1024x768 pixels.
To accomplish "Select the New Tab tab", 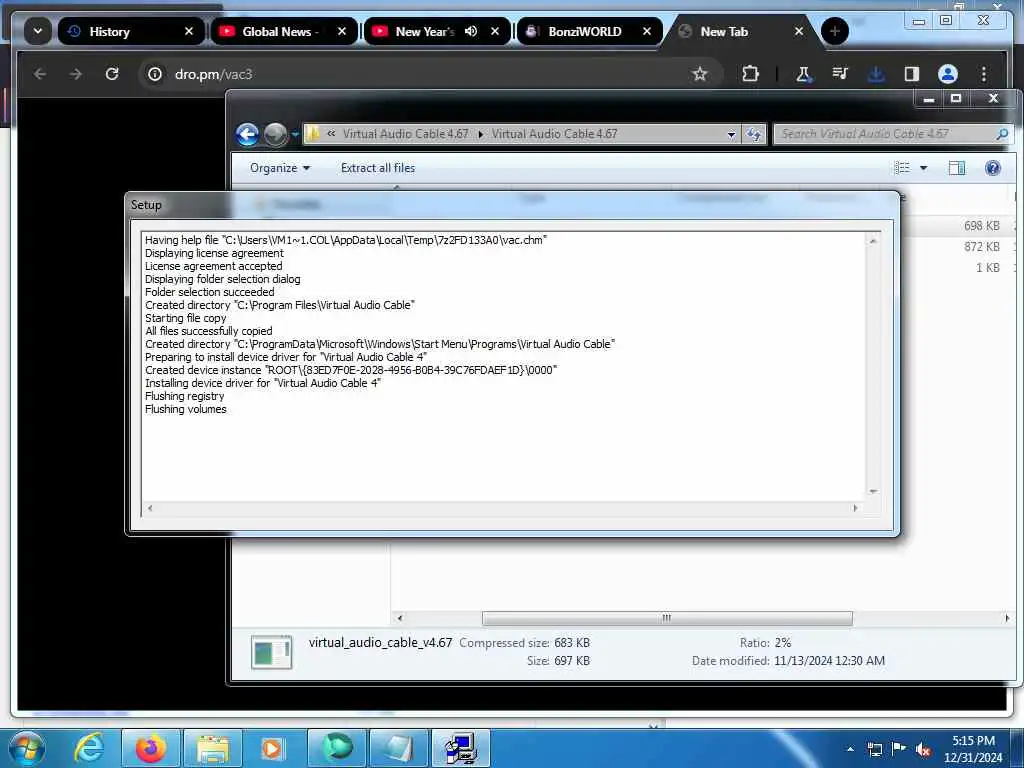I will (x=743, y=31).
